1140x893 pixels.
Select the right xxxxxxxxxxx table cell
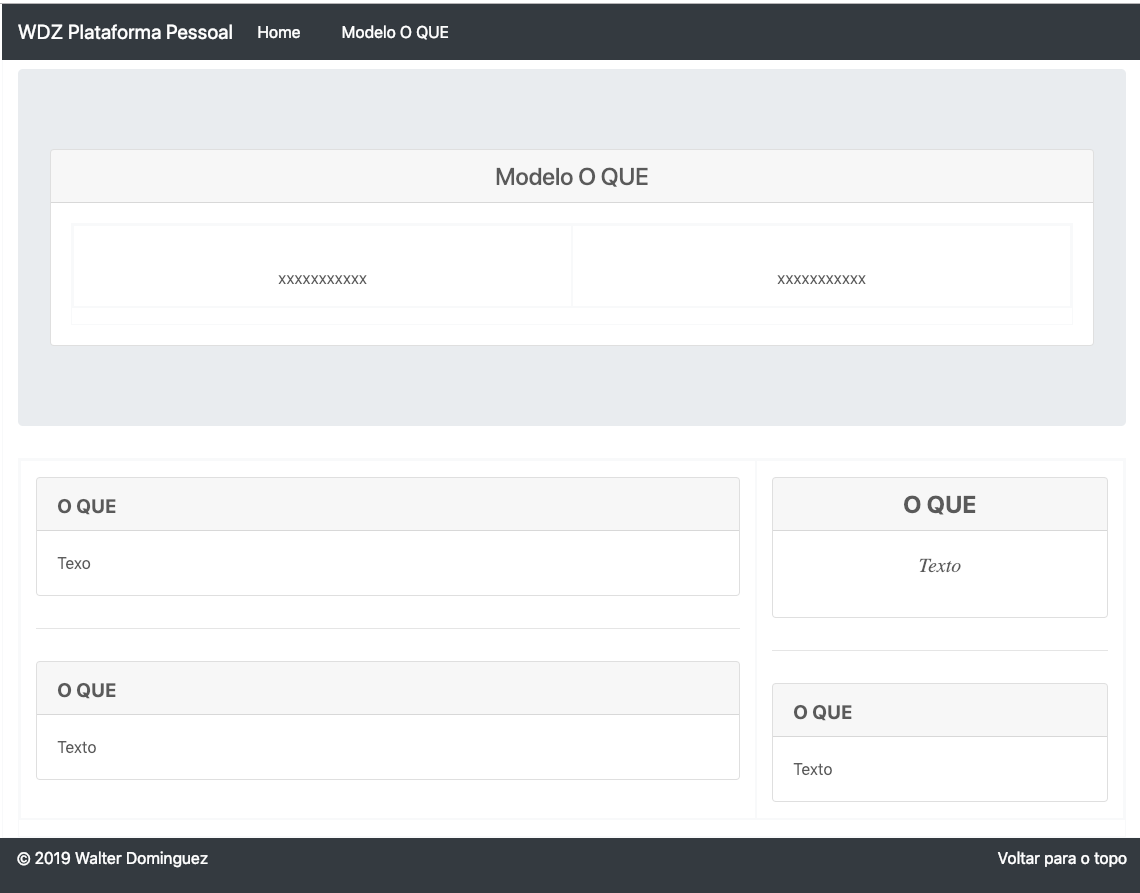821,279
